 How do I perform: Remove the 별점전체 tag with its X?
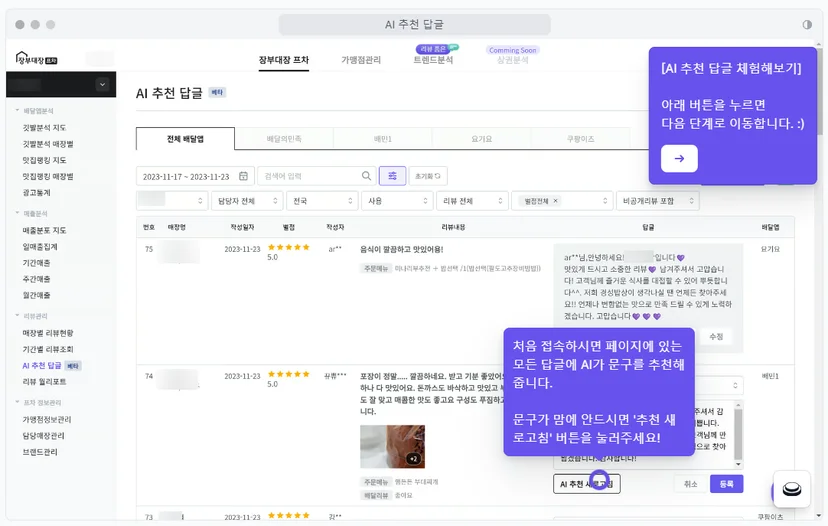556,201
